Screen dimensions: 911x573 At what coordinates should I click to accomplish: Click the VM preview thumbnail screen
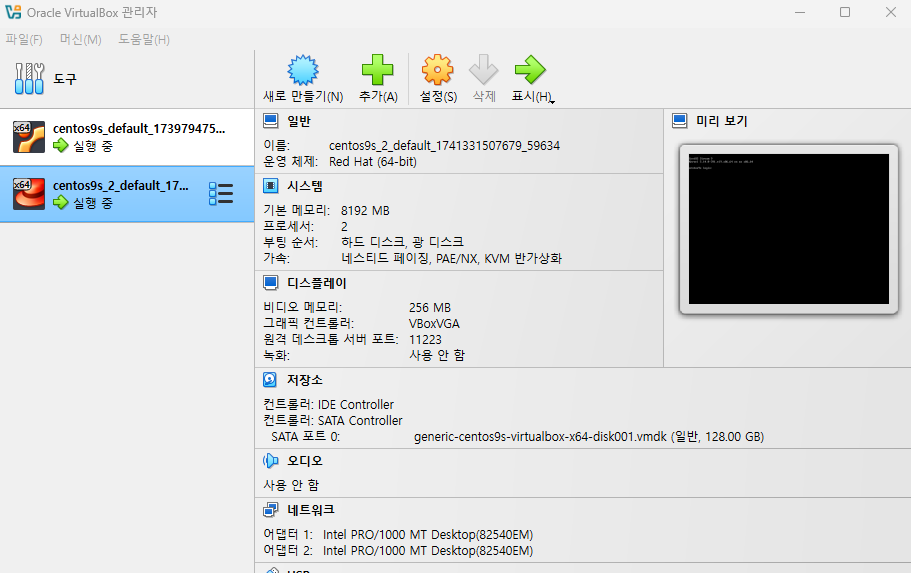pos(788,229)
